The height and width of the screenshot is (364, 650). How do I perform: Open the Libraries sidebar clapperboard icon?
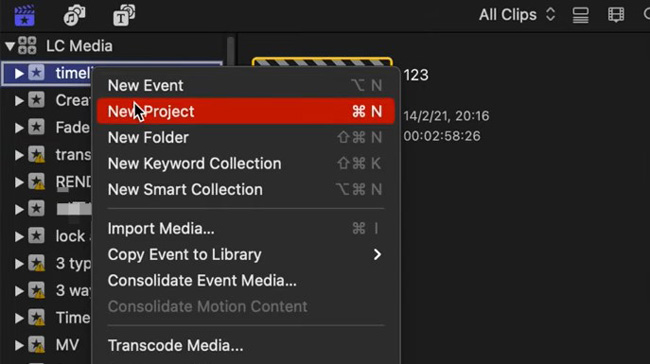click(24, 15)
